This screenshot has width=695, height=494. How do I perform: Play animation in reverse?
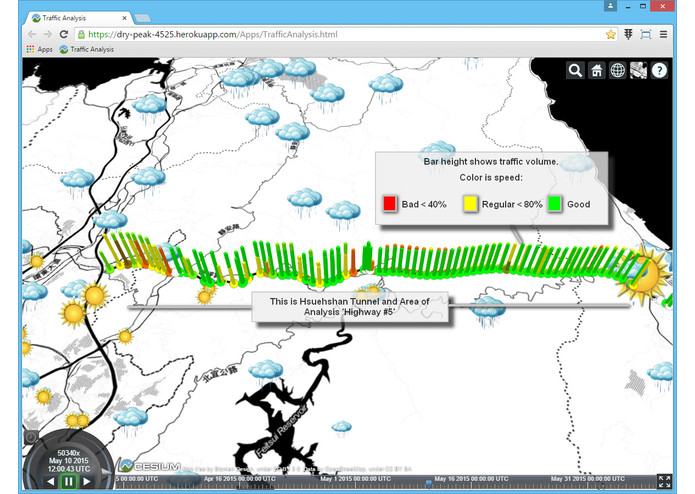pyautogui.click(x=51, y=481)
